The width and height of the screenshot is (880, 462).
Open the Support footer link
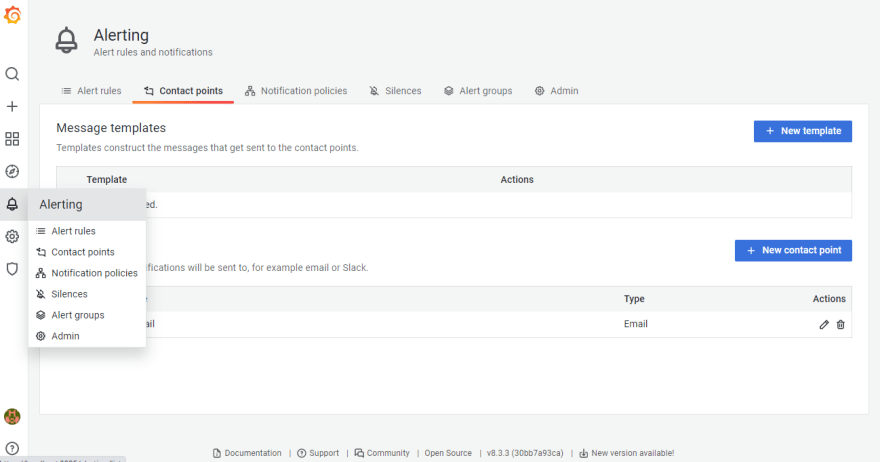click(318, 453)
